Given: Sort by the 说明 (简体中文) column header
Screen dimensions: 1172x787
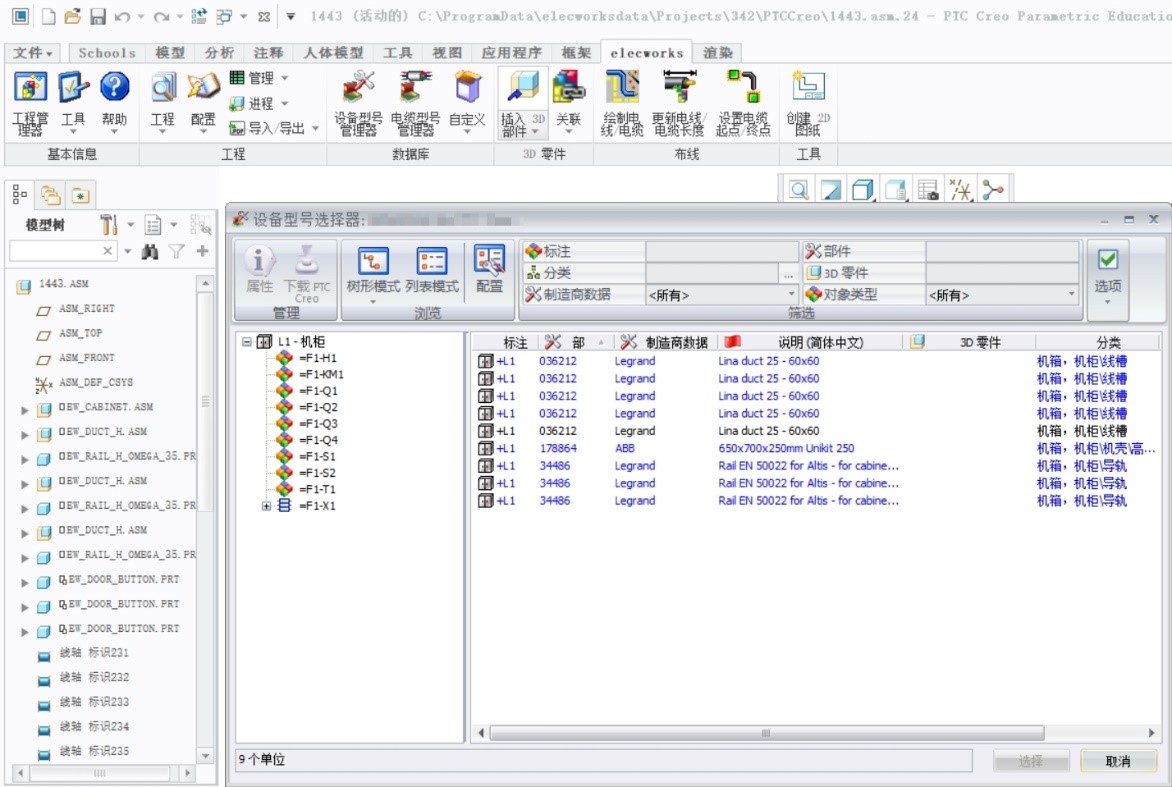Looking at the screenshot, I should point(810,342).
